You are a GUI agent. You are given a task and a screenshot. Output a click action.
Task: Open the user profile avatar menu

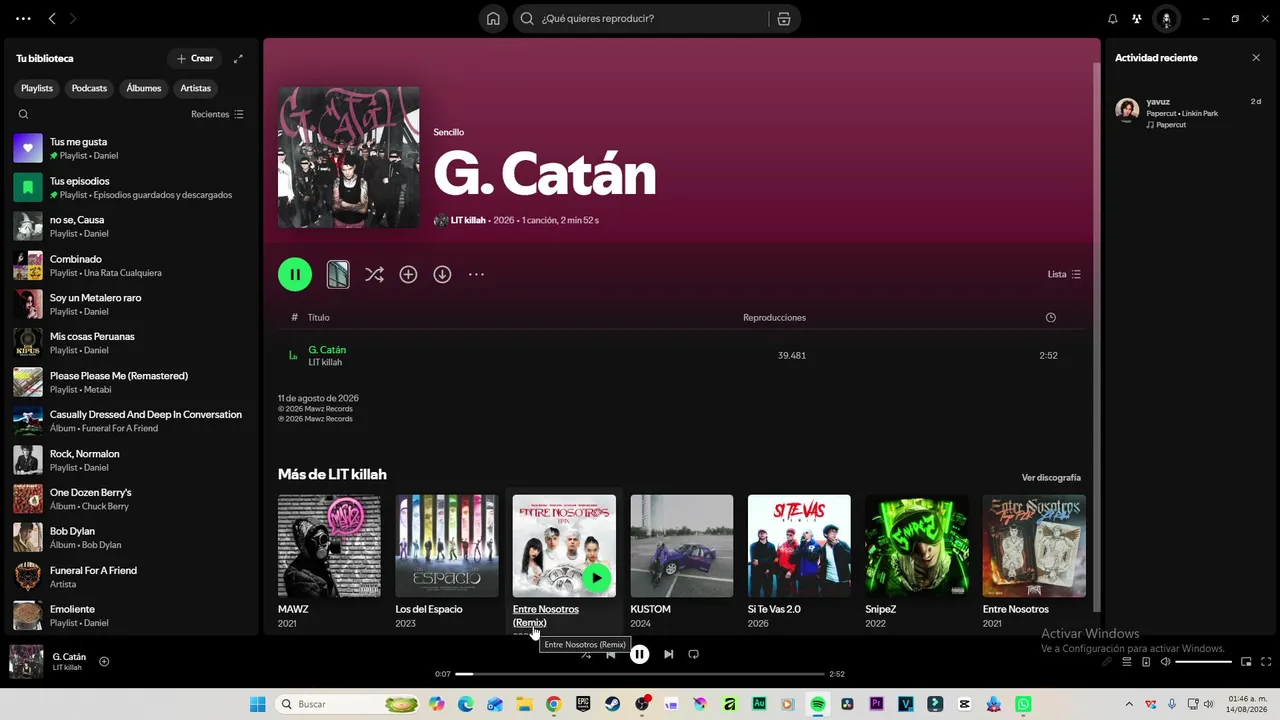(x=1166, y=19)
